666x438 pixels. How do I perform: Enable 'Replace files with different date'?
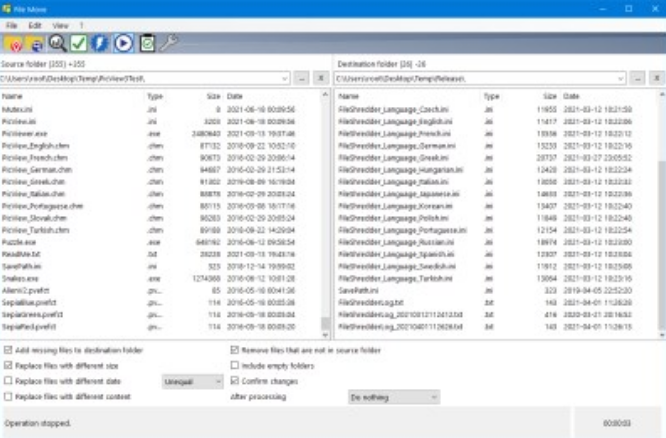(9, 381)
